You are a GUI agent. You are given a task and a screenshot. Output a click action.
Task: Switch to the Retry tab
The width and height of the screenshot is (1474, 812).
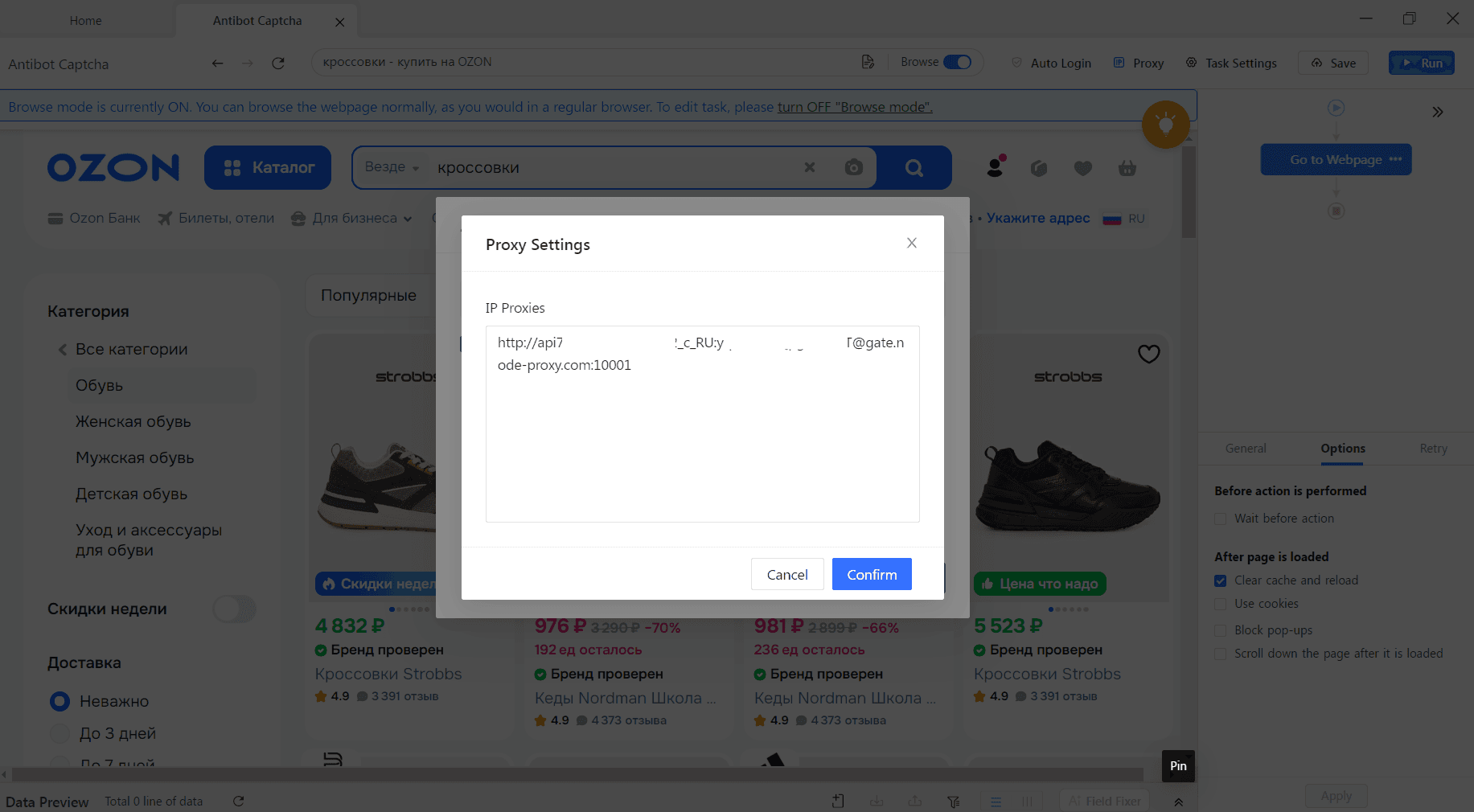coord(1433,449)
